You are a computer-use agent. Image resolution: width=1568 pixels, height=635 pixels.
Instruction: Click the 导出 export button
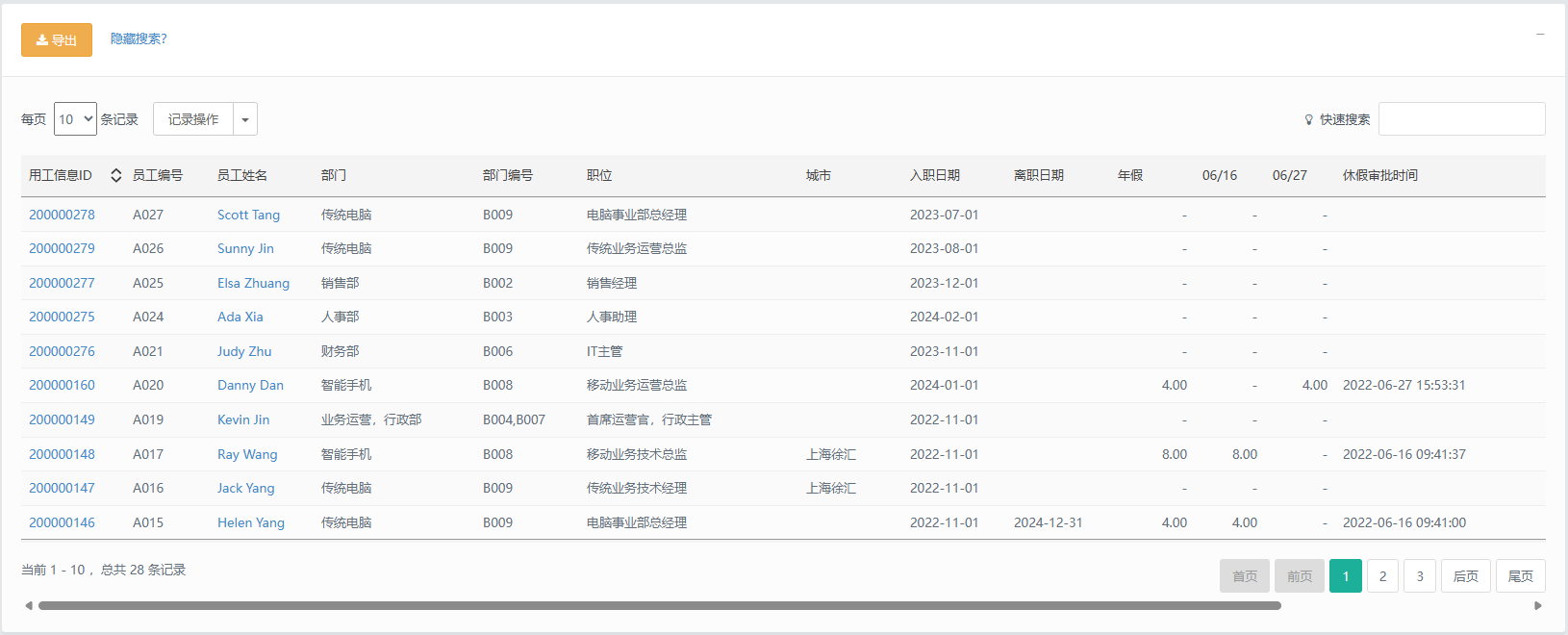pyautogui.click(x=57, y=40)
